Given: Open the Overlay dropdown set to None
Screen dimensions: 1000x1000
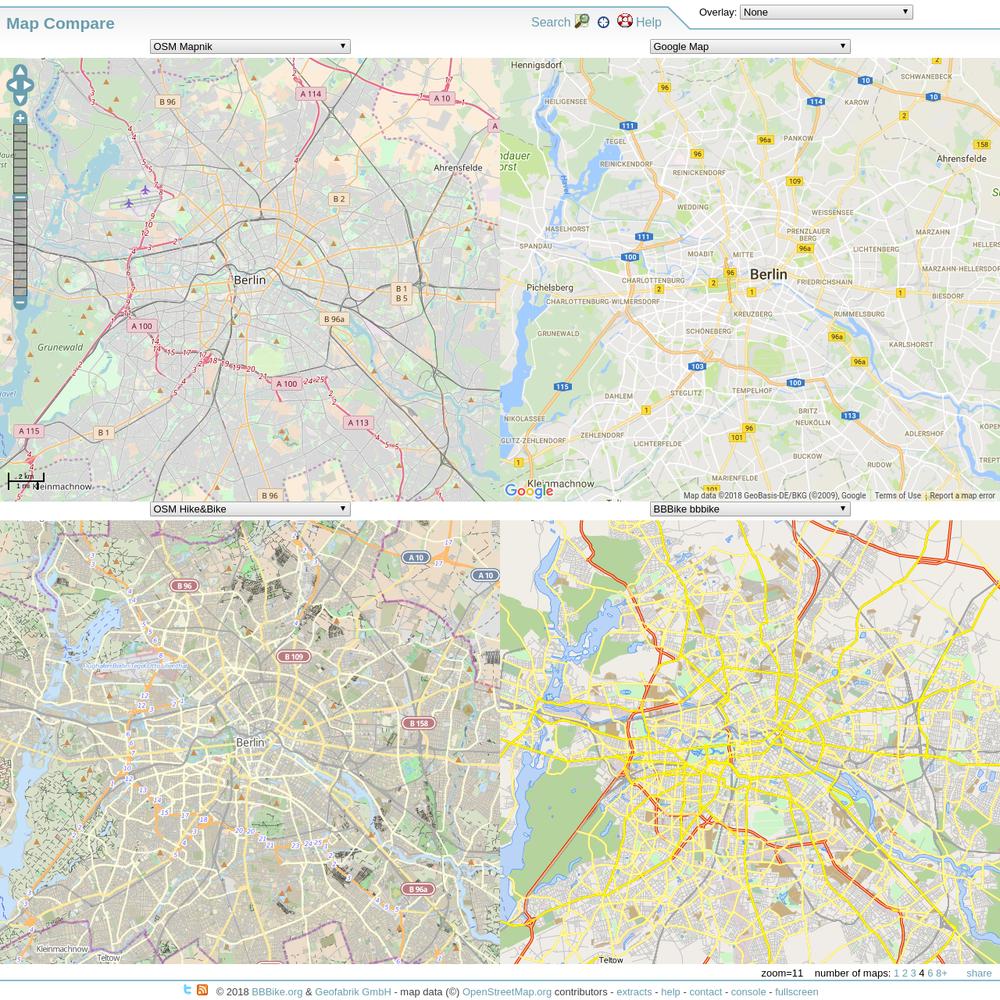Looking at the screenshot, I should coord(826,12).
